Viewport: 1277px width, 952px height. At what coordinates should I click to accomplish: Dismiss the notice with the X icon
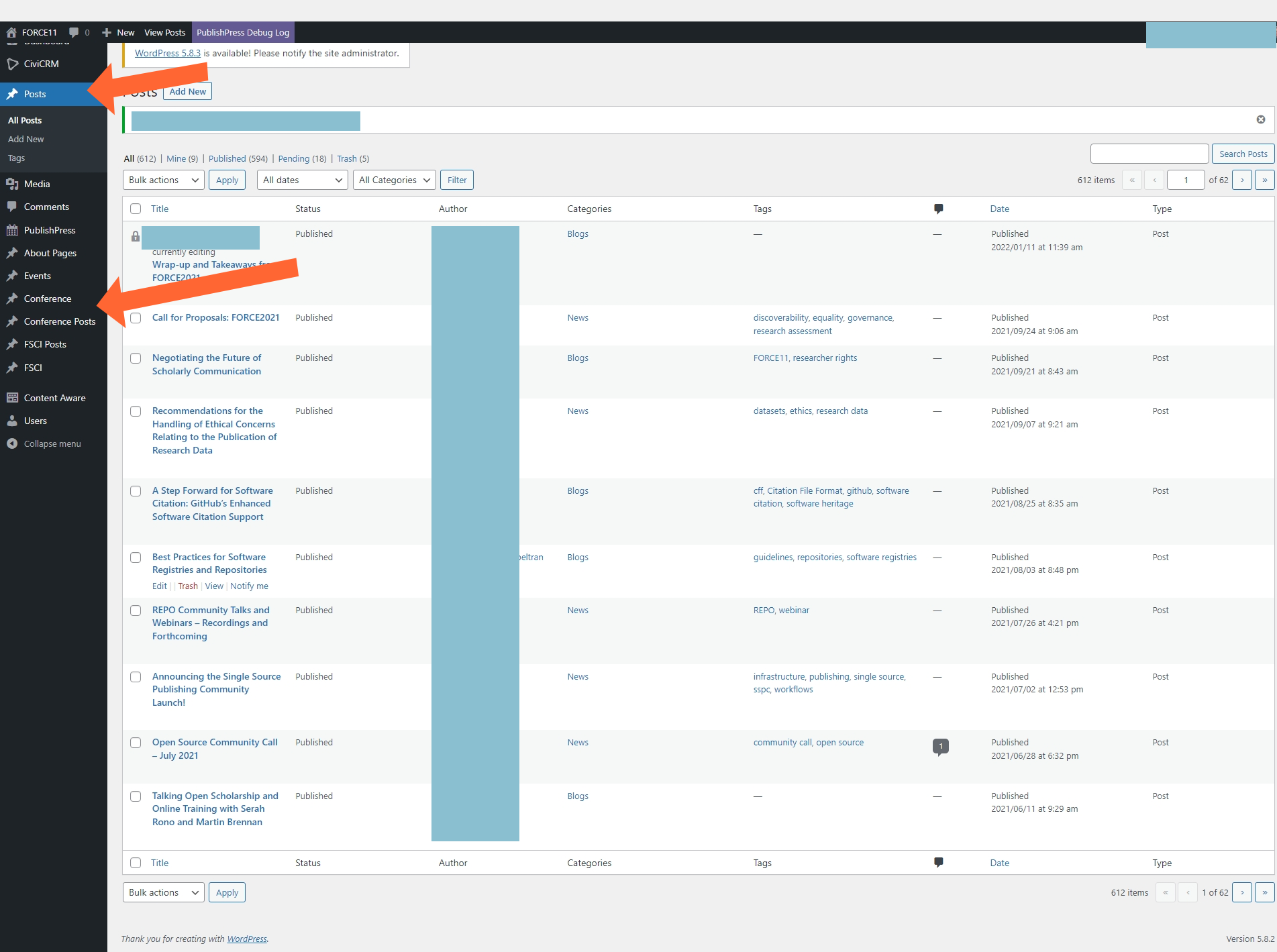[x=1261, y=119]
